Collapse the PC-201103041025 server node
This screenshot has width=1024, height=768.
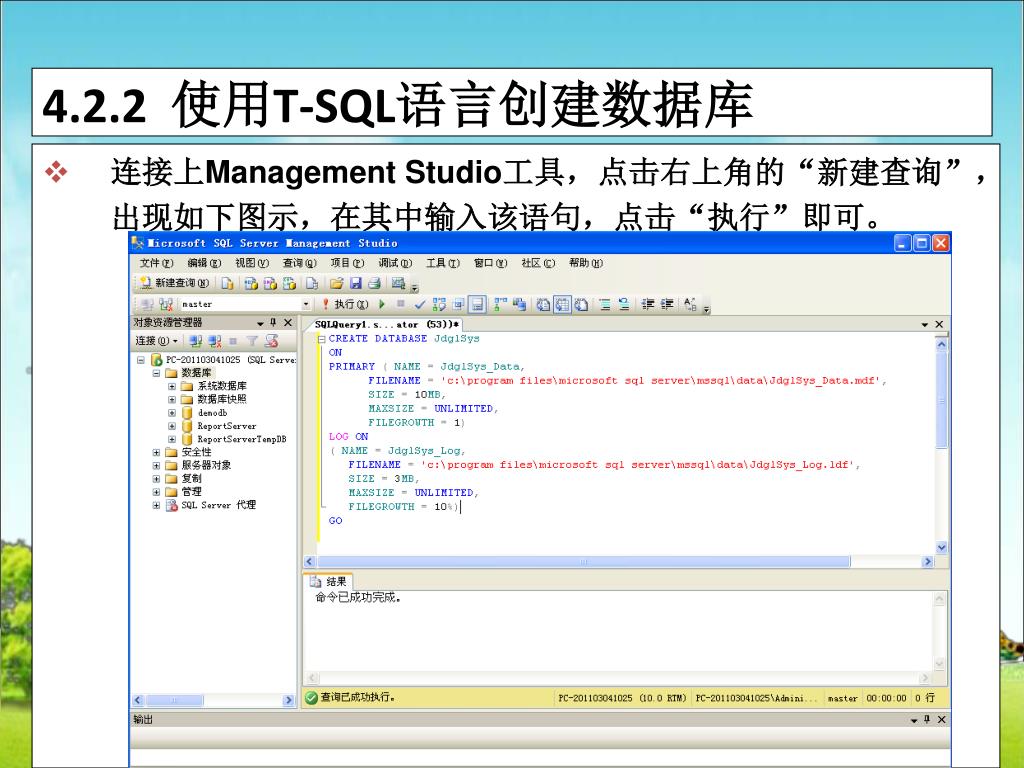tap(140, 360)
